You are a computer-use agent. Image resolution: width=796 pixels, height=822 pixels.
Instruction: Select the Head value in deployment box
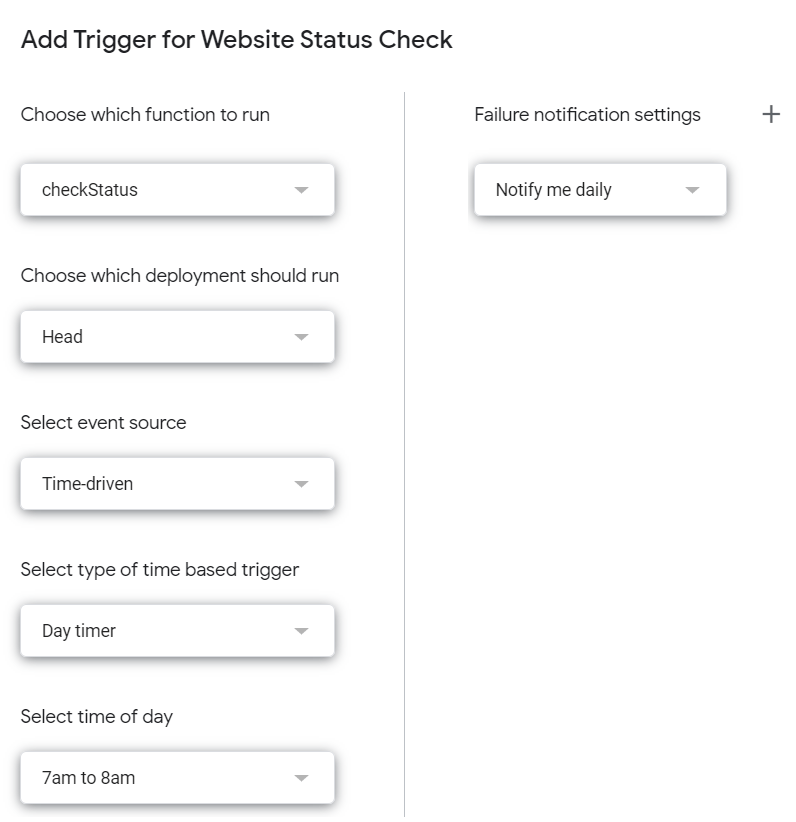pos(62,337)
